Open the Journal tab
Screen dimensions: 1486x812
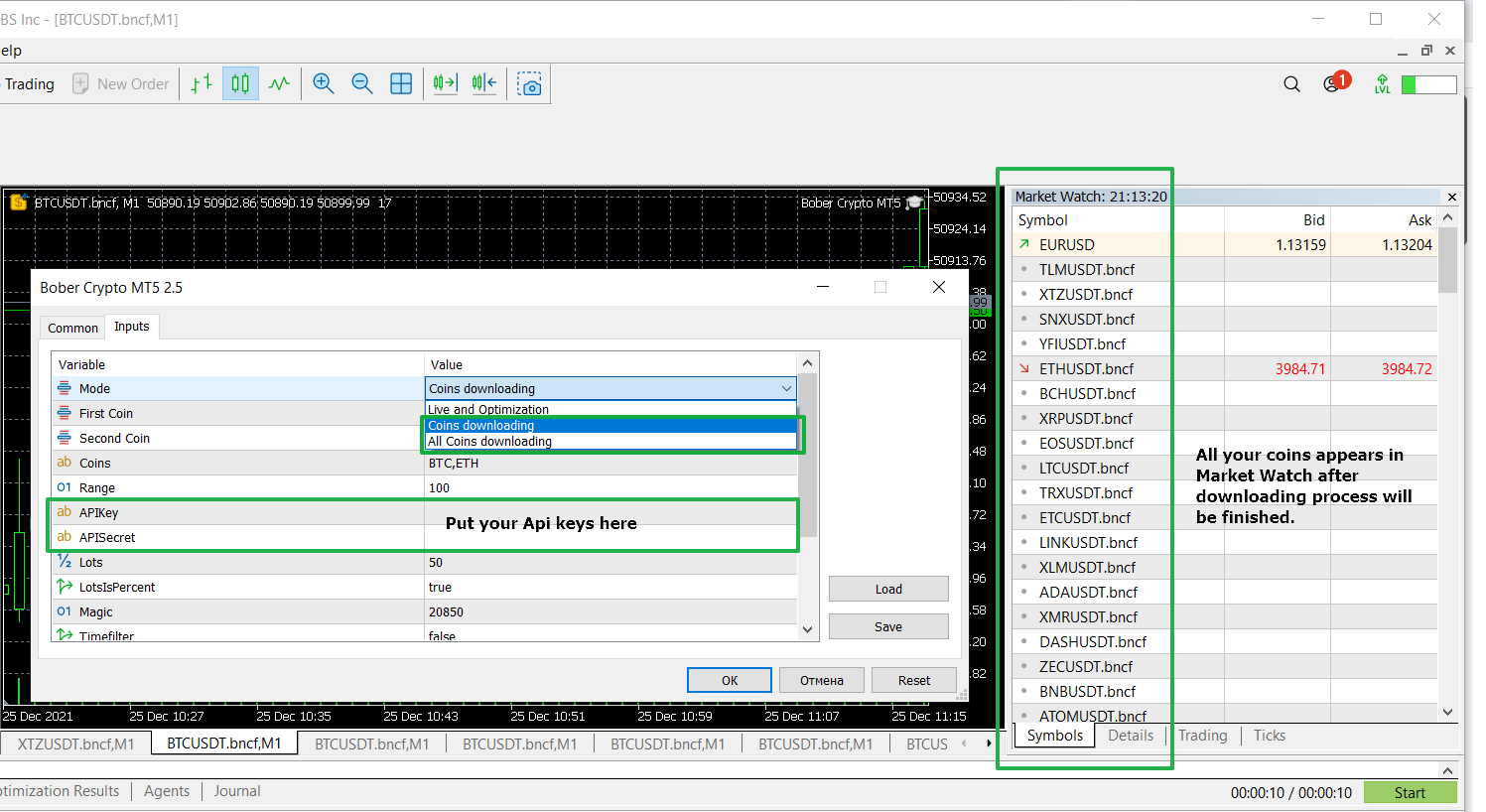(x=237, y=791)
